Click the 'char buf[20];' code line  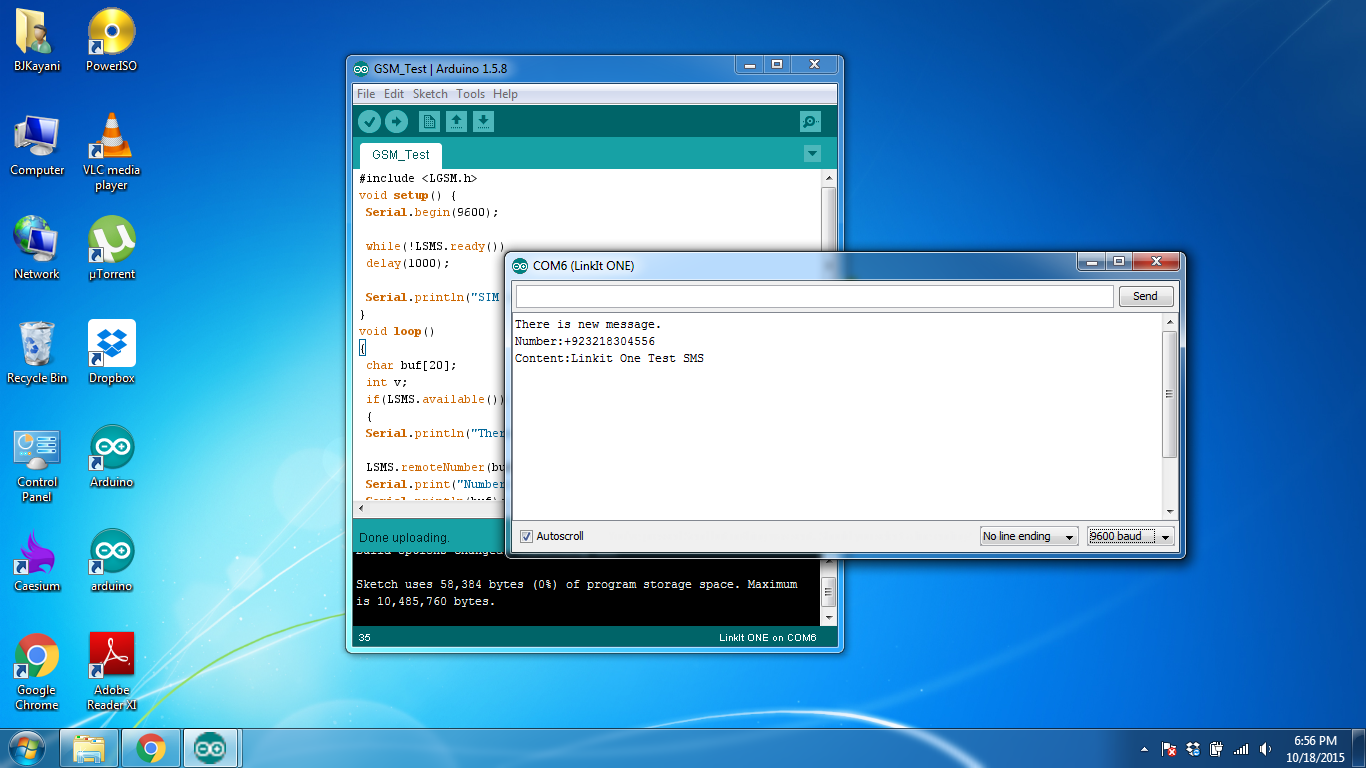(411, 365)
